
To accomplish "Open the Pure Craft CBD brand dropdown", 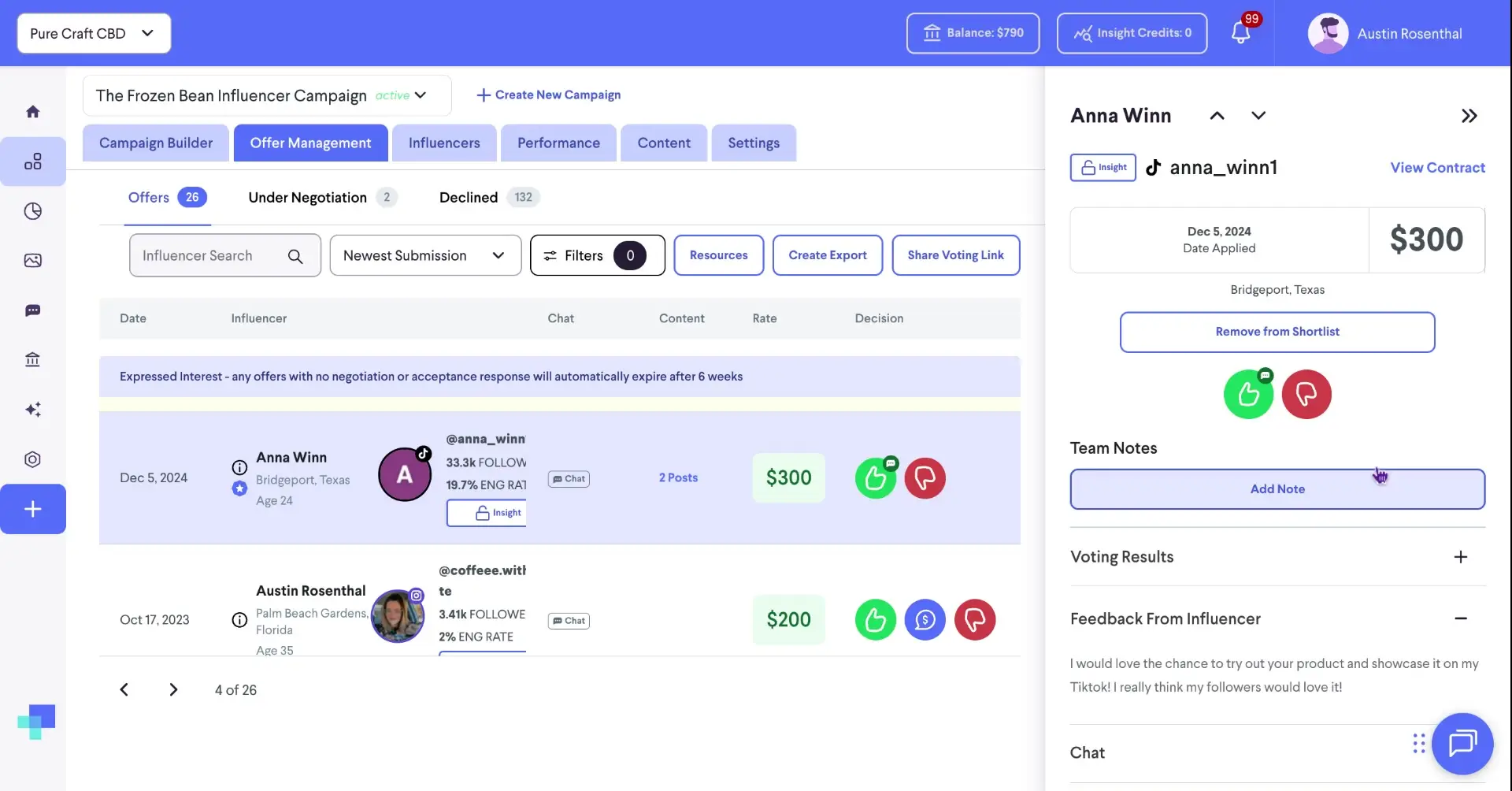I will coord(93,33).
